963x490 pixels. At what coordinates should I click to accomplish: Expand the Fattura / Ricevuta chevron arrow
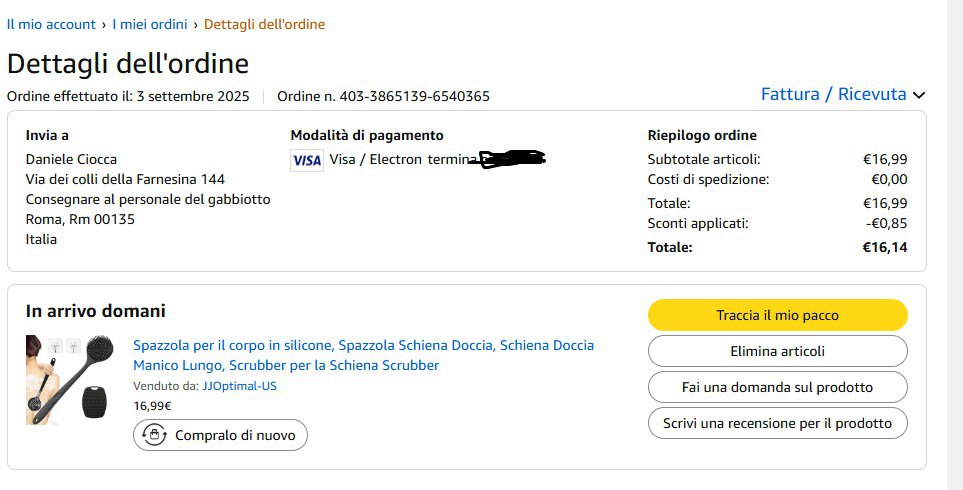coord(919,95)
